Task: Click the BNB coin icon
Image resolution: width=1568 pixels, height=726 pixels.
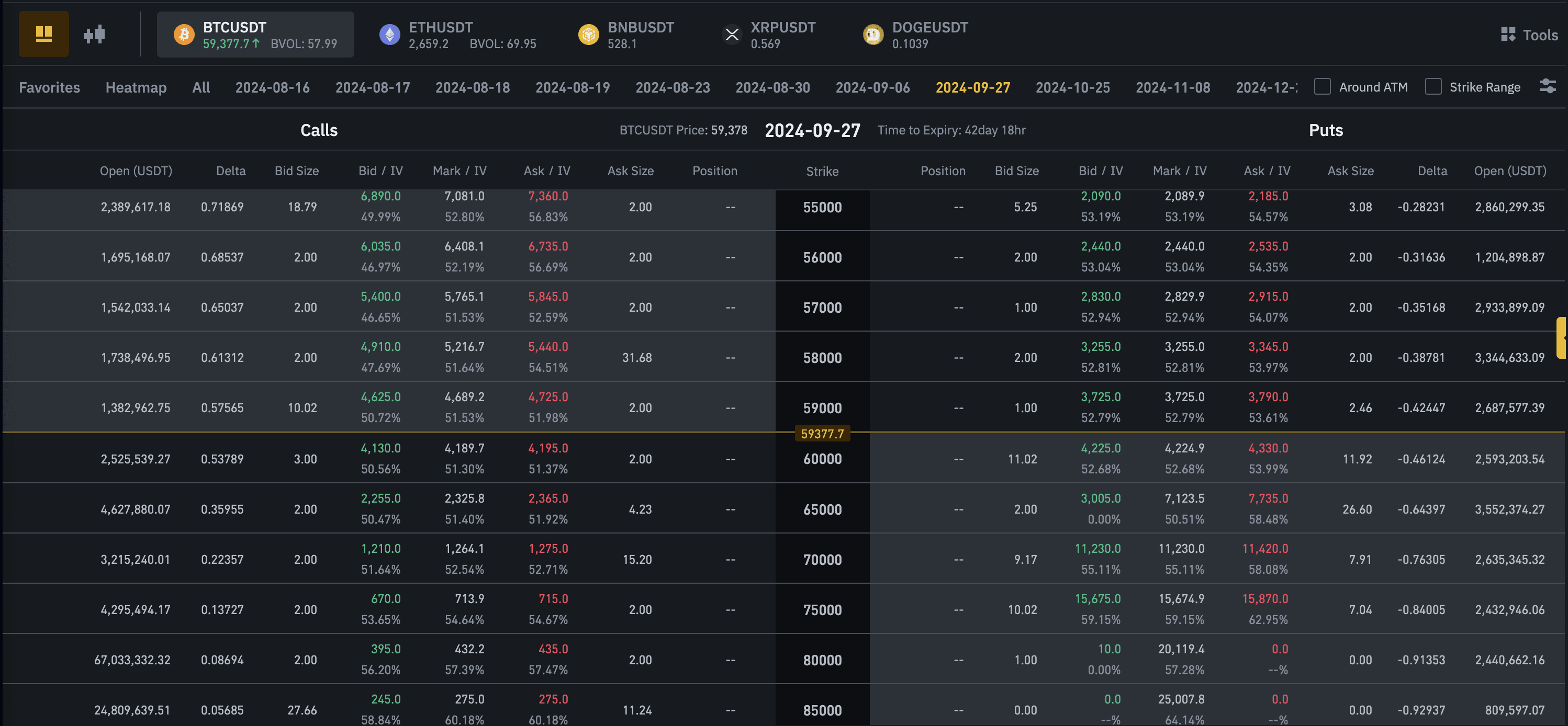Action: click(x=588, y=35)
